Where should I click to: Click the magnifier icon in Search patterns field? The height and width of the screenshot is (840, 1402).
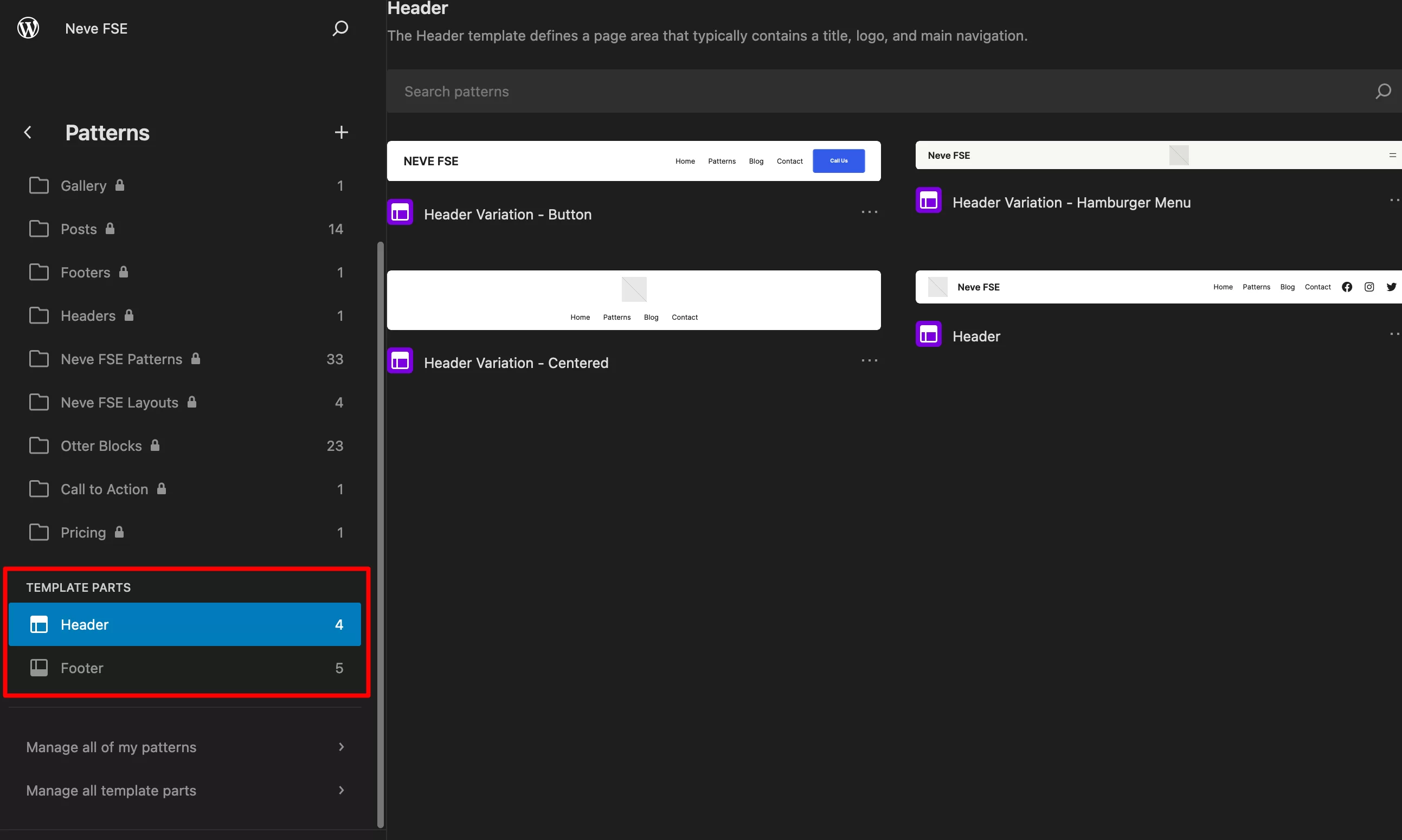[x=1382, y=91]
